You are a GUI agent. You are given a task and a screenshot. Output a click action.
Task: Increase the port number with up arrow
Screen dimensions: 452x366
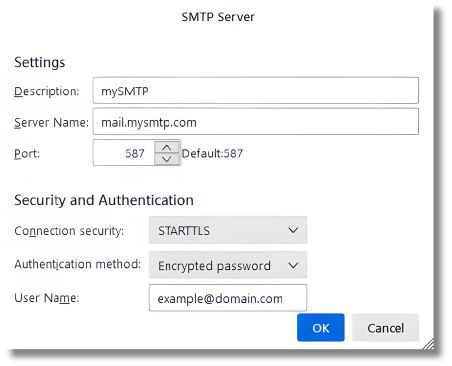click(167, 147)
